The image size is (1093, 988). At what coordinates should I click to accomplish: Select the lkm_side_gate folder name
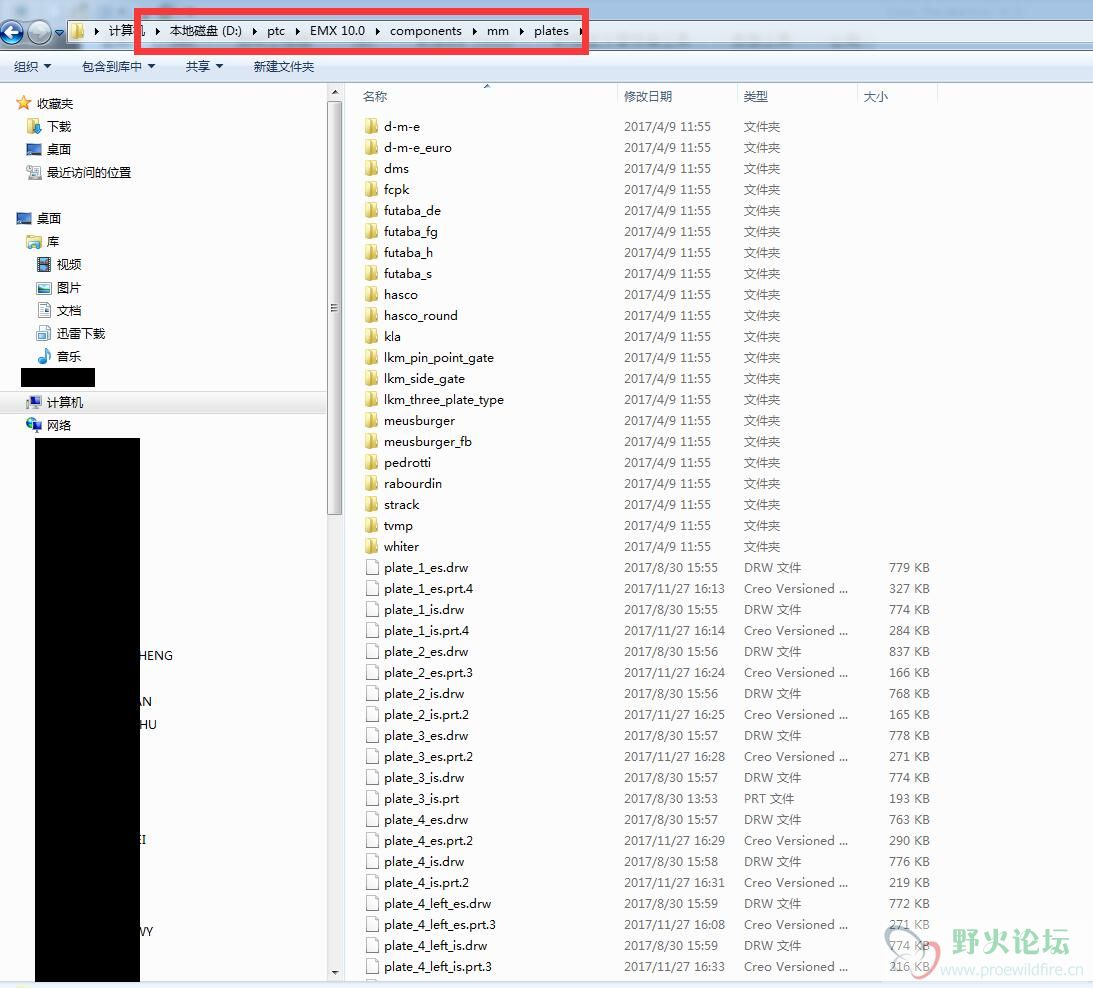424,378
